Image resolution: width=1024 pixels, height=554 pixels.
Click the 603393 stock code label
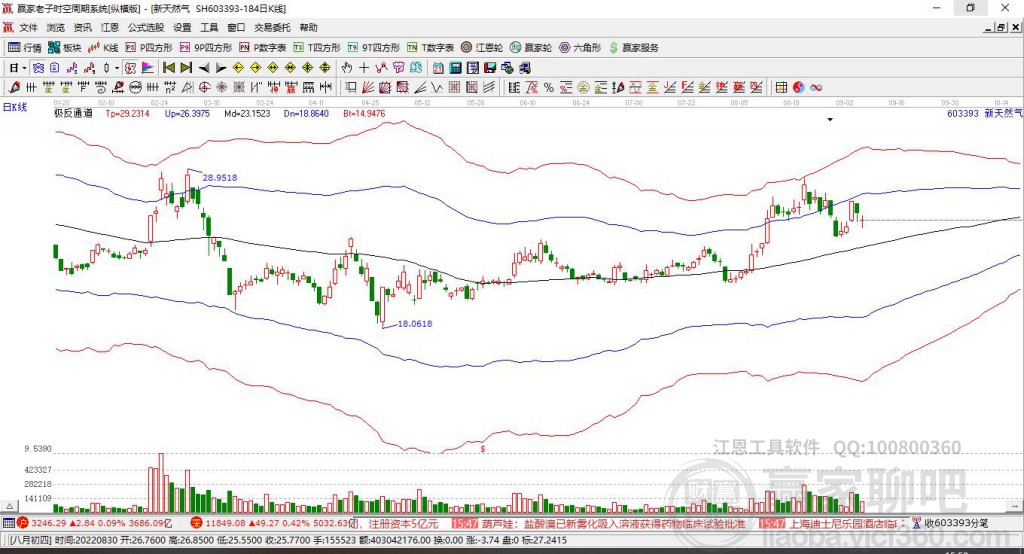[x=963, y=114]
